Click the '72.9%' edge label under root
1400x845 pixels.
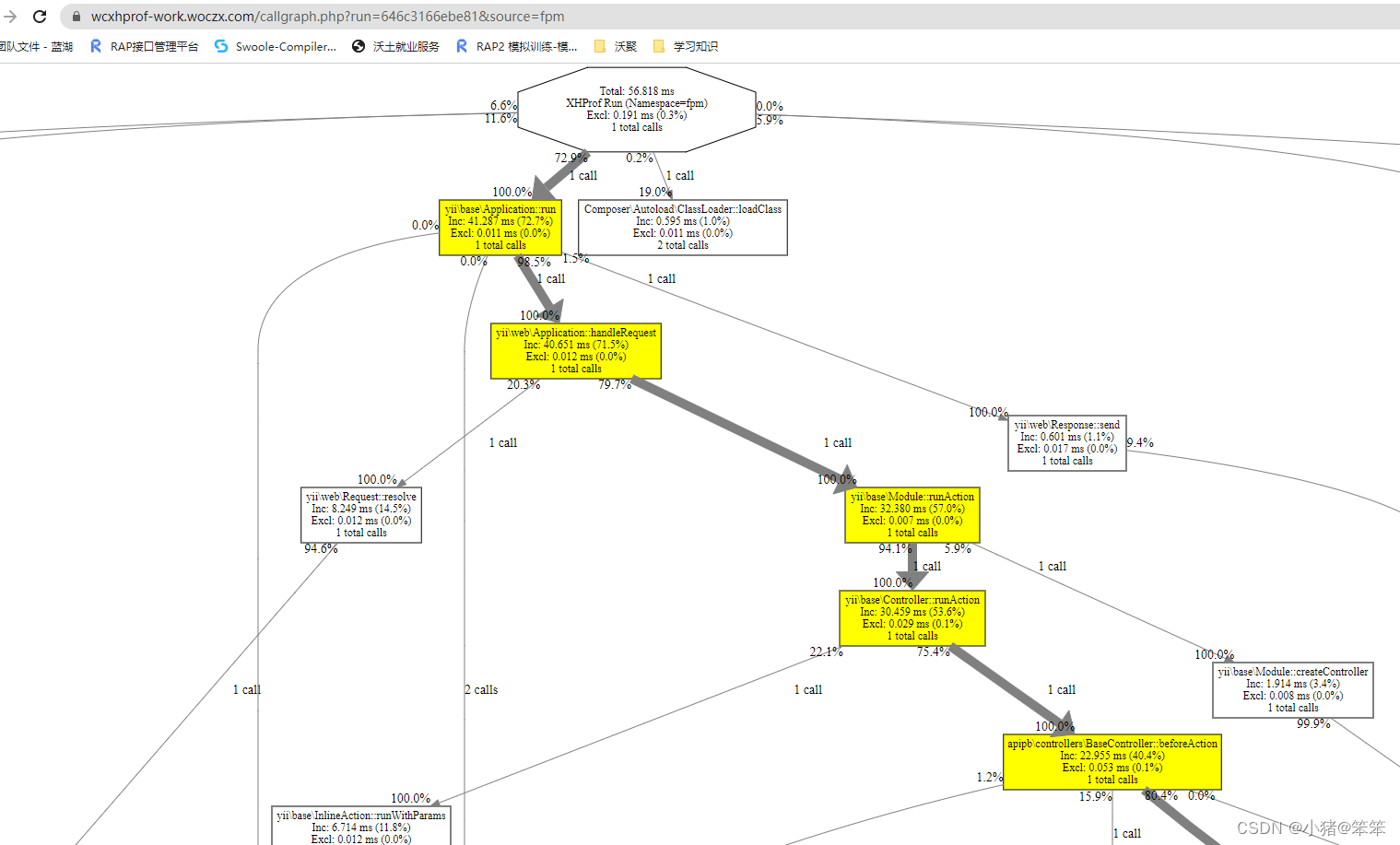(571, 158)
